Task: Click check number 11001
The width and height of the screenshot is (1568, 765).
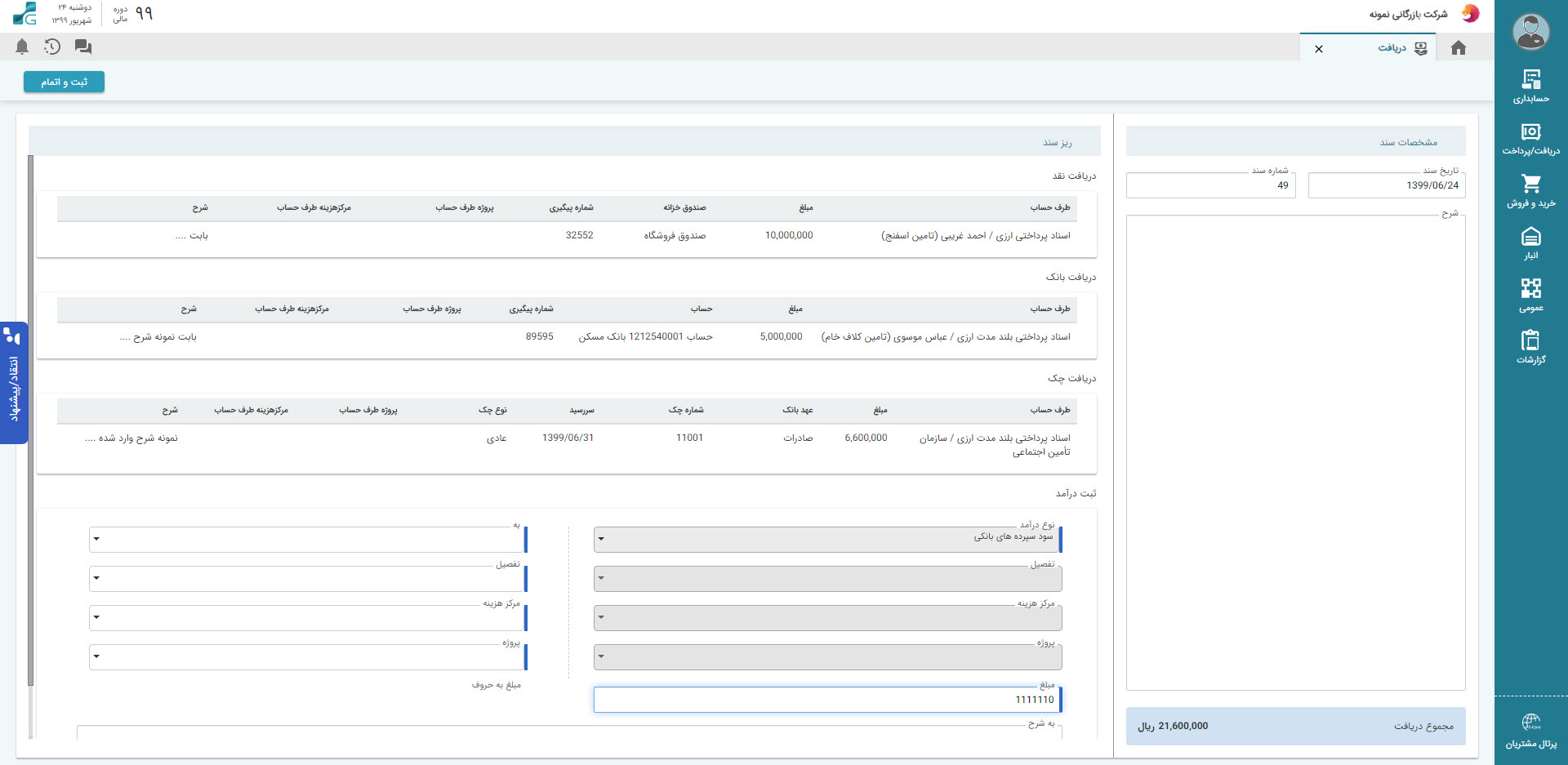Action: pyautogui.click(x=689, y=438)
